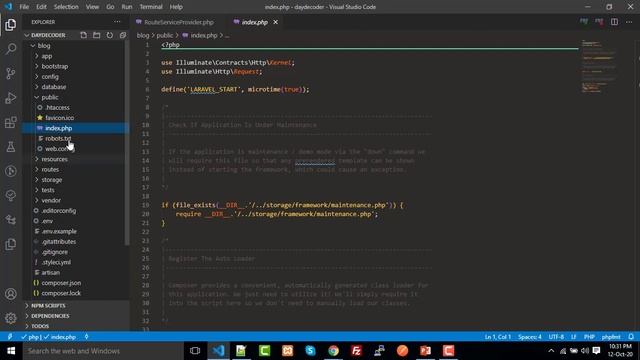This screenshot has width=640, height=360.
Task: Open the File menu
Action: (x=24, y=7)
